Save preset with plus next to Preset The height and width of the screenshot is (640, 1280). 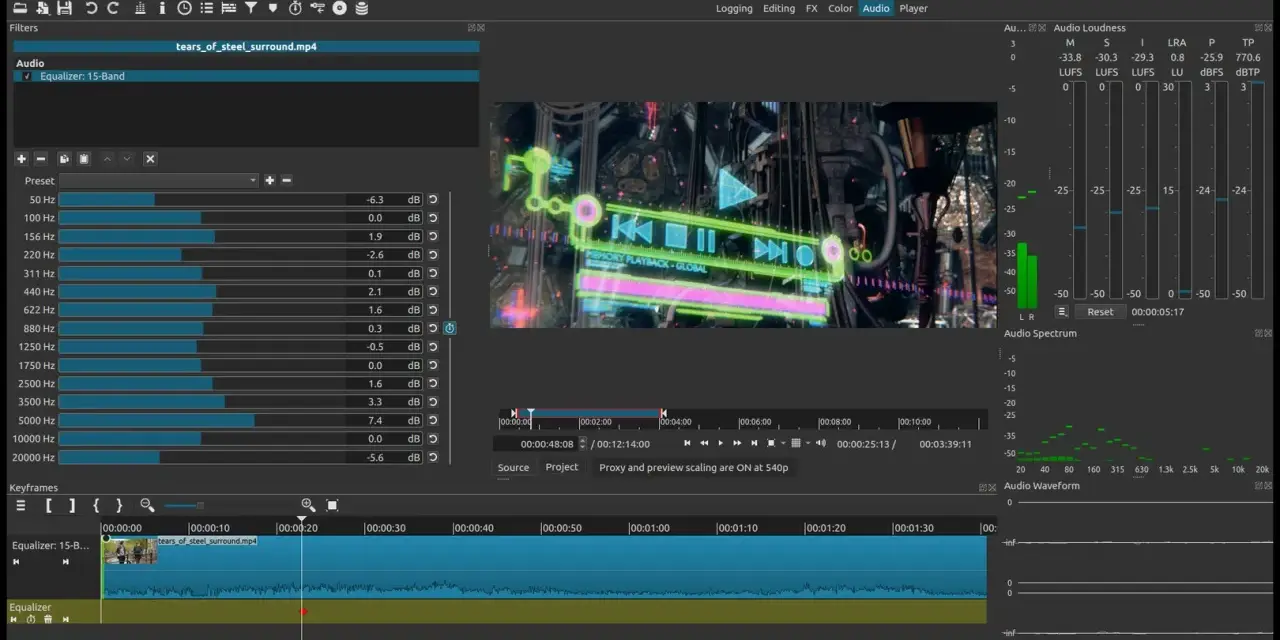[x=269, y=180]
